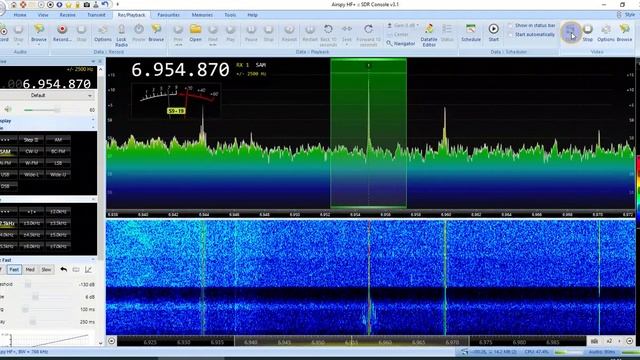Select the AM mode button
The image size is (640, 360).
[x=58, y=140]
